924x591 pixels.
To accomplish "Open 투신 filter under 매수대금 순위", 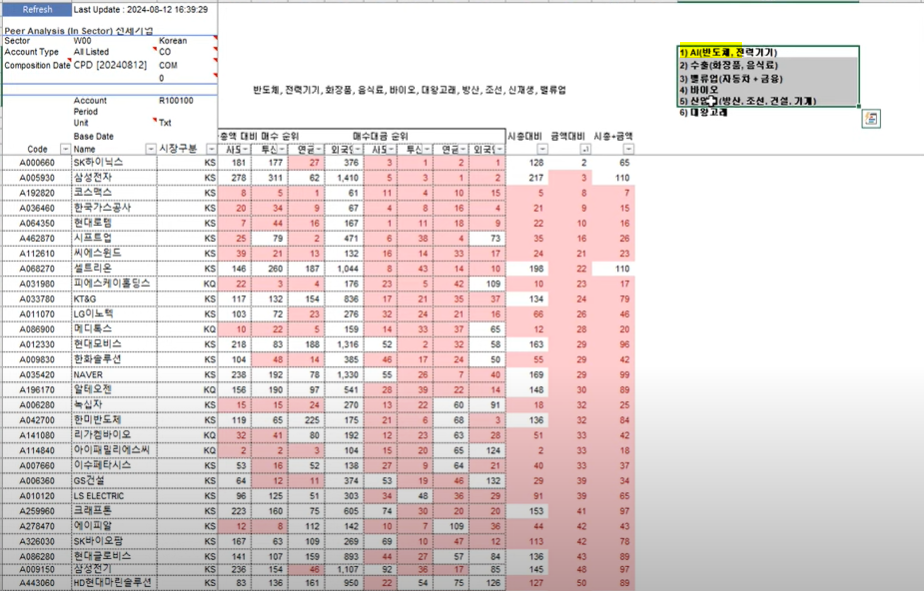I will tap(427, 150).
